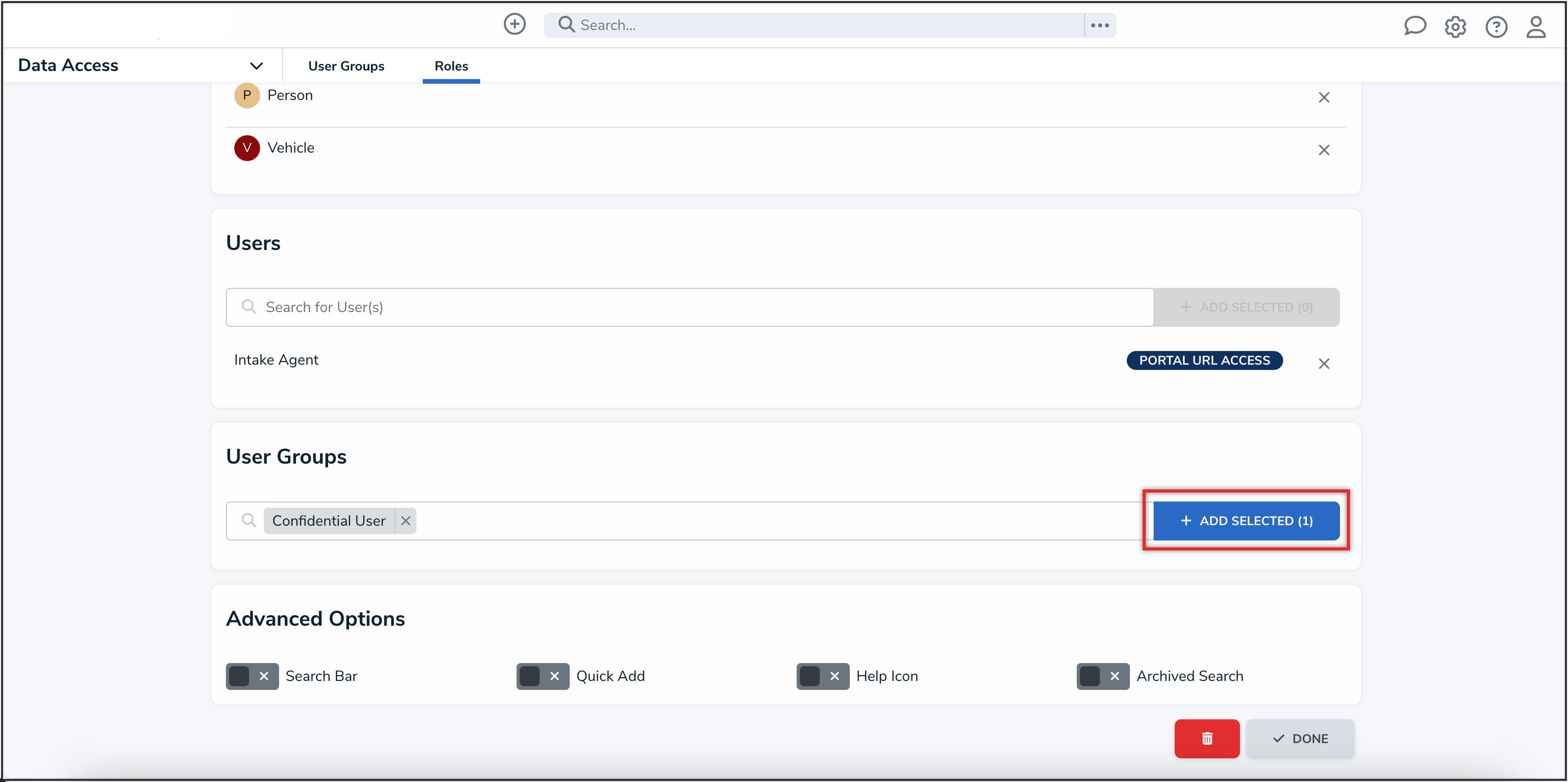Select the Roles tab

451,66
